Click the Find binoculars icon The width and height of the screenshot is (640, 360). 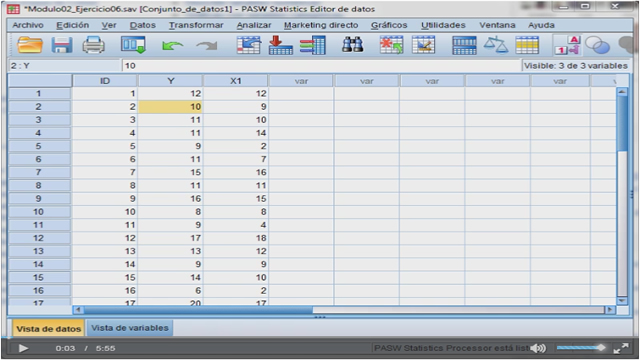353,44
